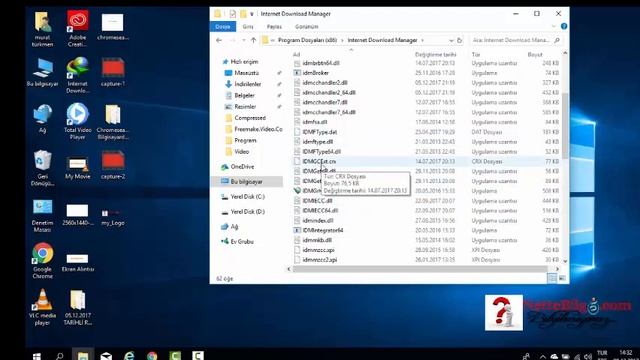Select the Ekran Alıntısı desktop file
The height and width of the screenshot is (360, 640).
click(78, 262)
